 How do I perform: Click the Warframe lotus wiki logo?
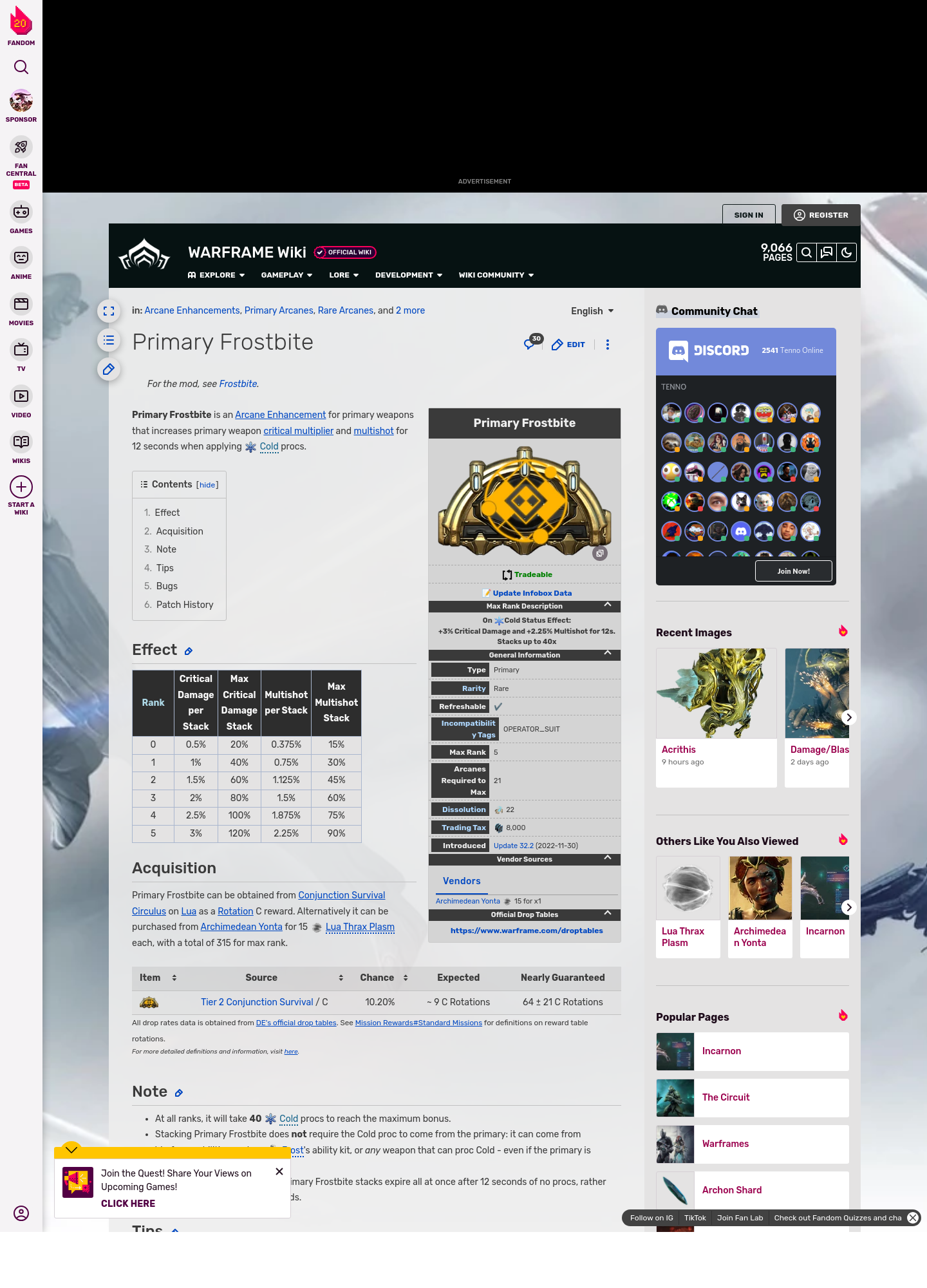click(x=144, y=254)
